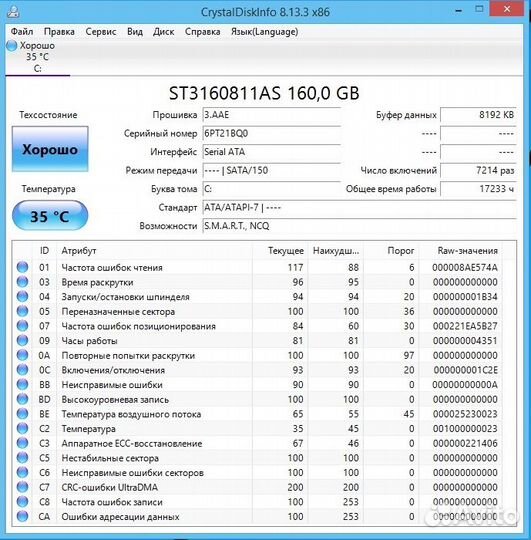Viewport: 531px width, 540px height.
Task: Open the Сервис menu
Action: point(101,32)
